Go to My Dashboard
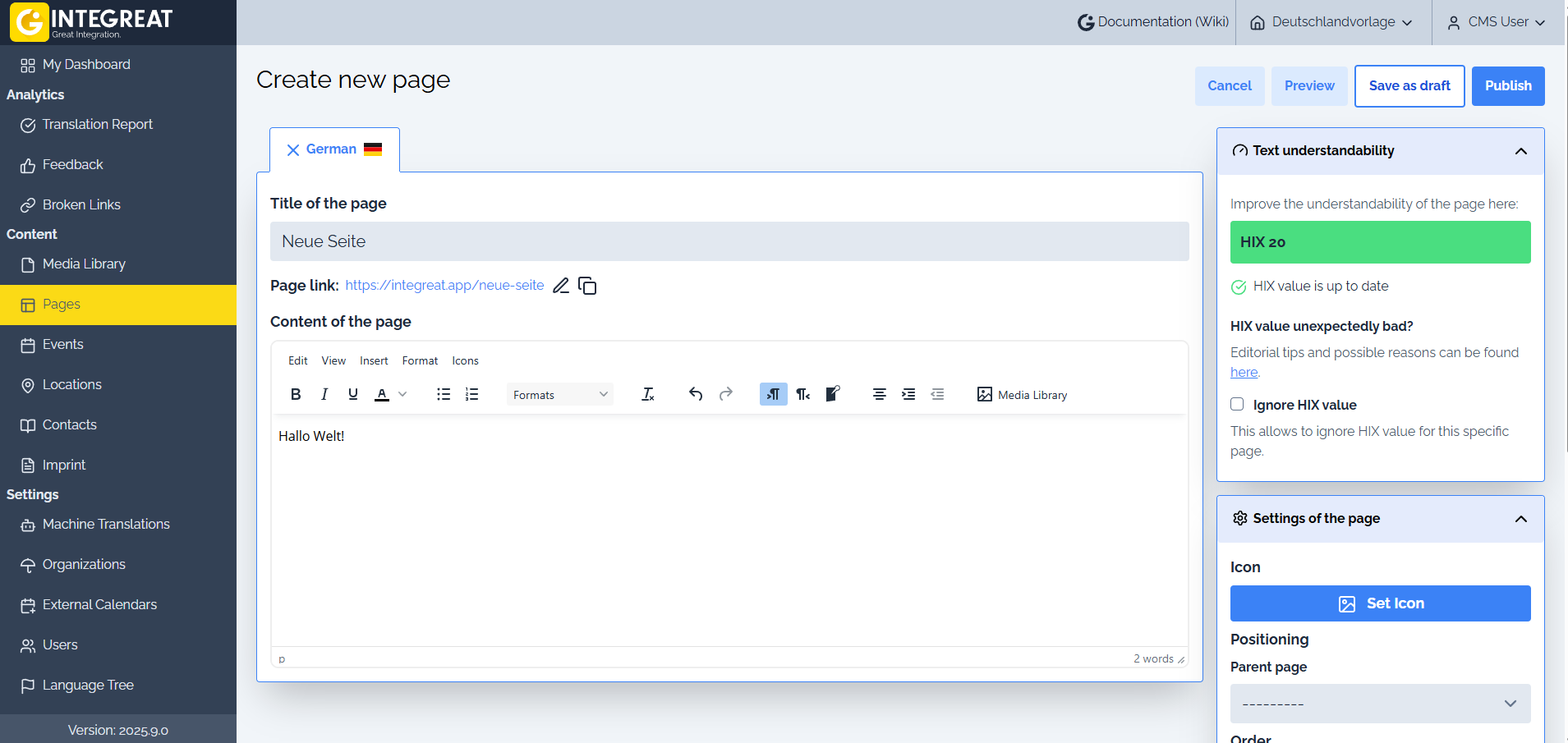 tap(118, 65)
